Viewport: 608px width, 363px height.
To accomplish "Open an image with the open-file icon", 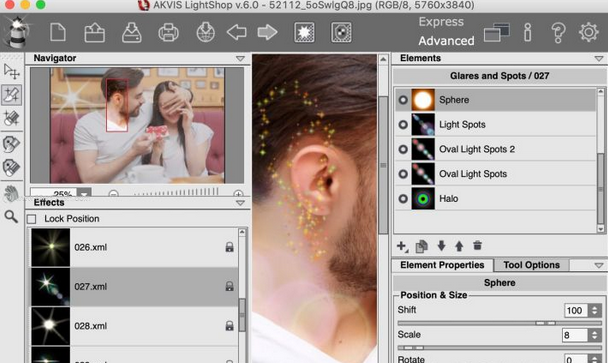I will (95, 32).
